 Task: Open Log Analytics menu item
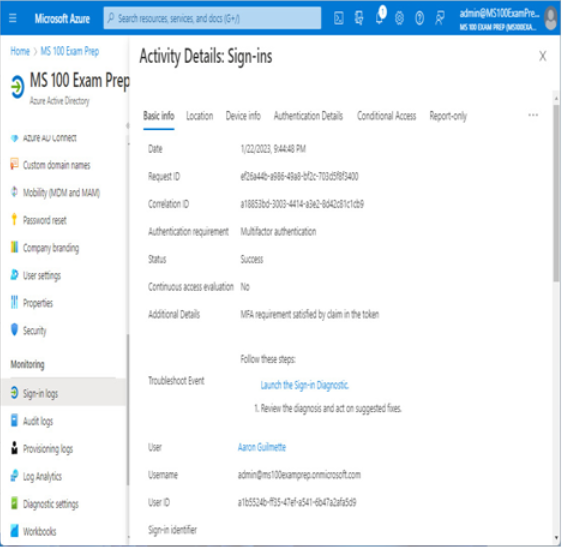pyautogui.click(x=42, y=476)
